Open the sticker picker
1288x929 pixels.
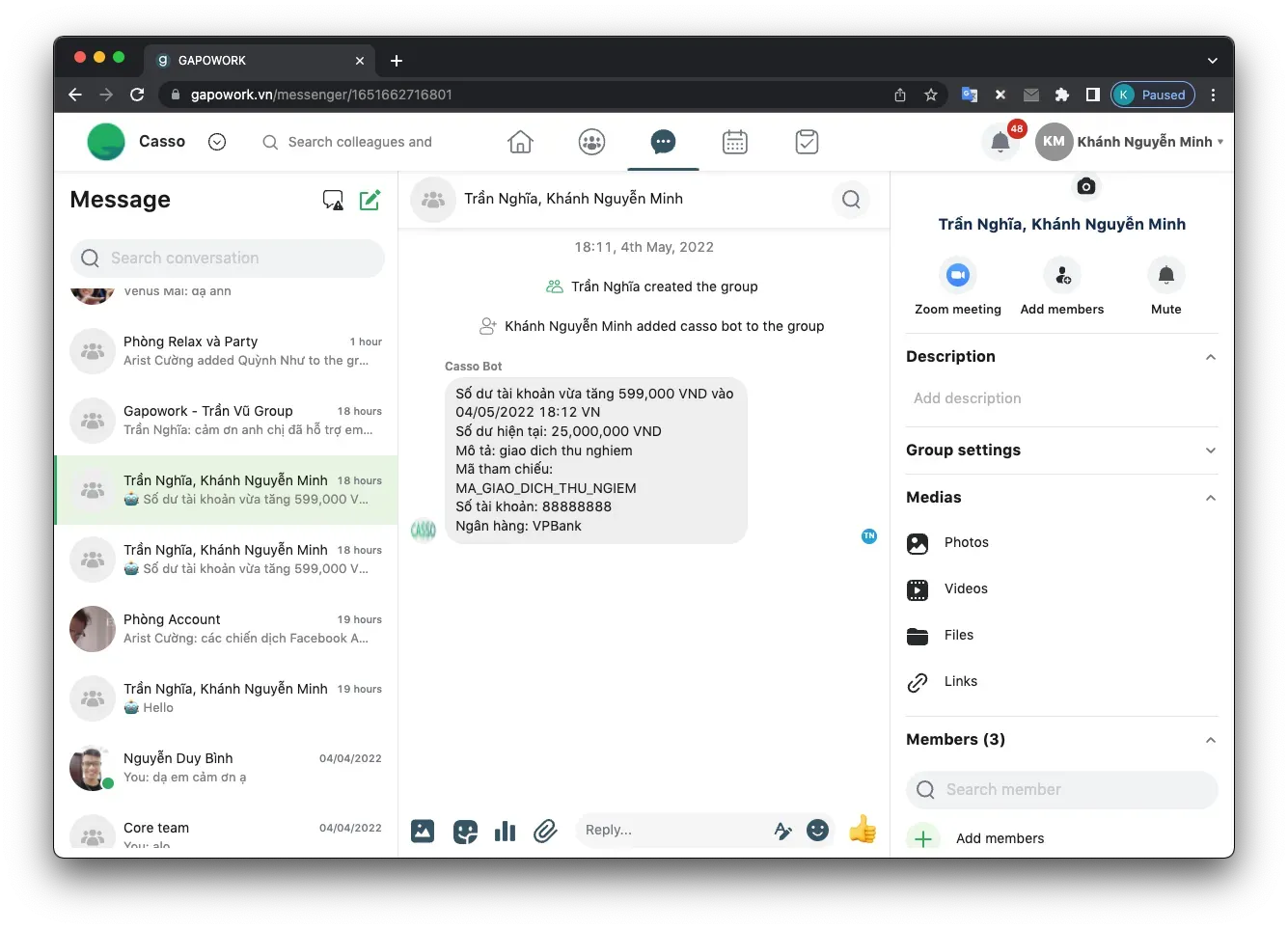pos(465,831)
